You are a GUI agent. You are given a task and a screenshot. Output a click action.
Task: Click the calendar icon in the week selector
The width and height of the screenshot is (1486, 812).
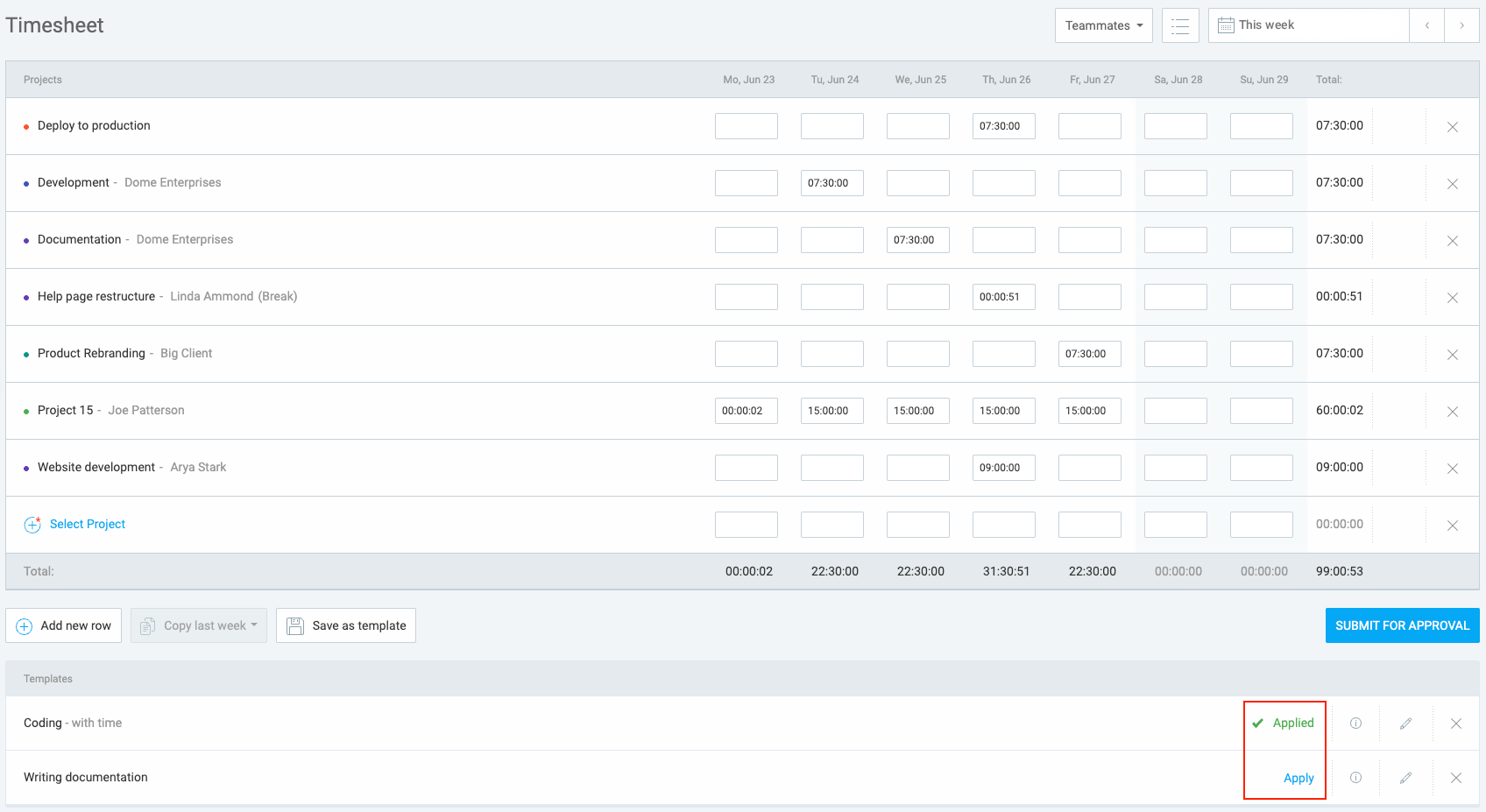point(1225,25)
